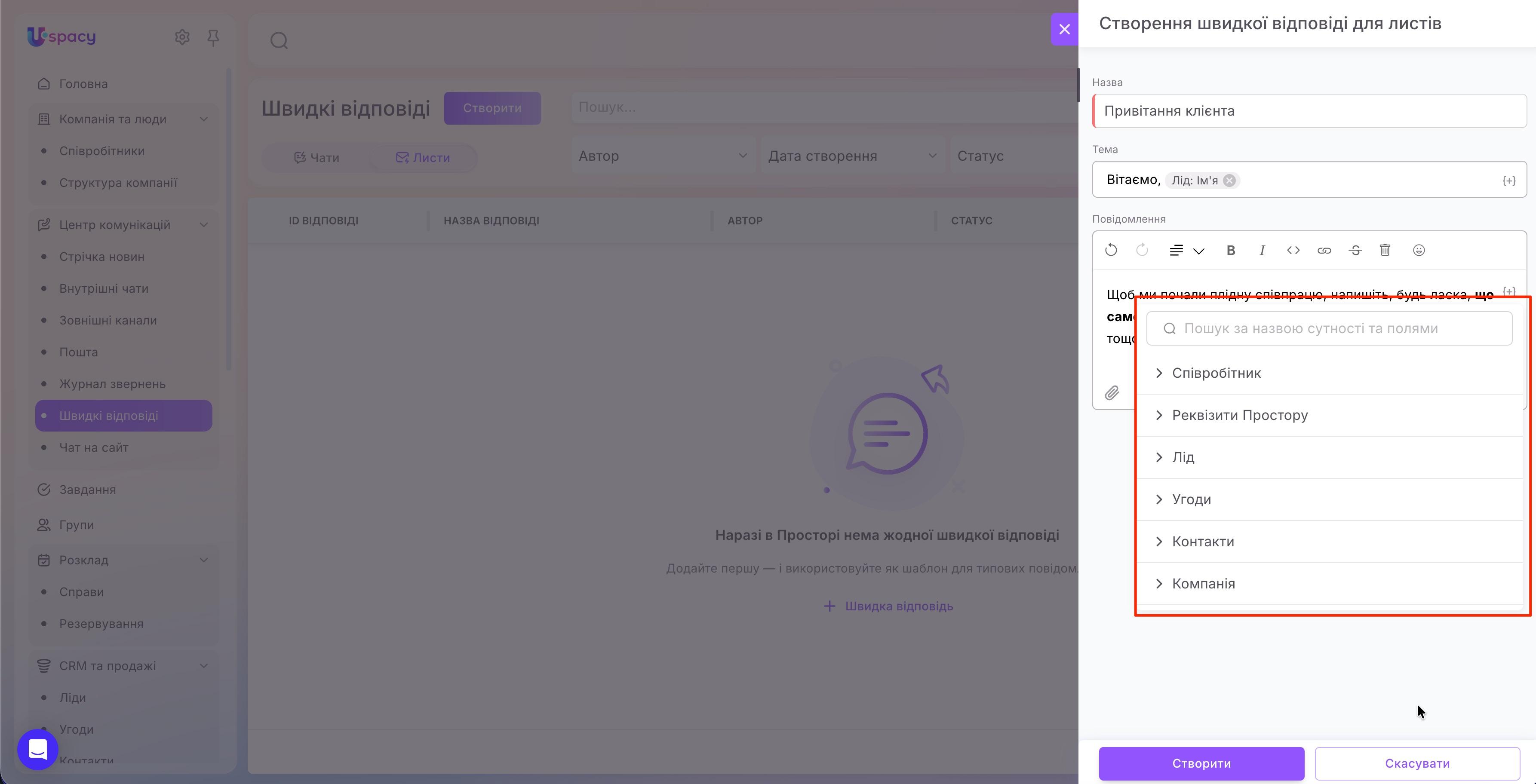Expand the Компанія entity group
This screenshot has width=1536, height=784.
click(x=1330, y=584)
